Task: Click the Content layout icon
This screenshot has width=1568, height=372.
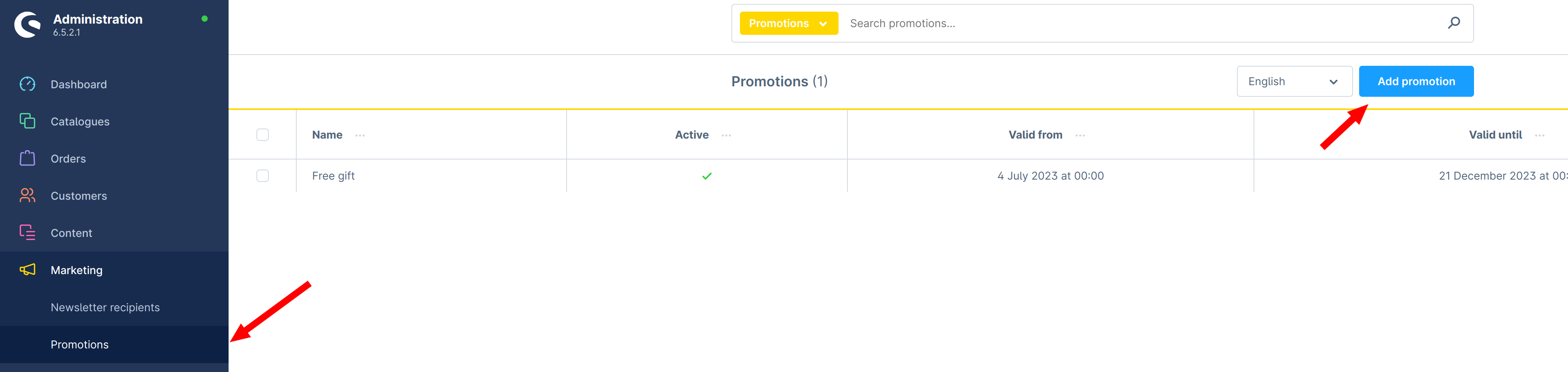Action: tap(27, 233)
